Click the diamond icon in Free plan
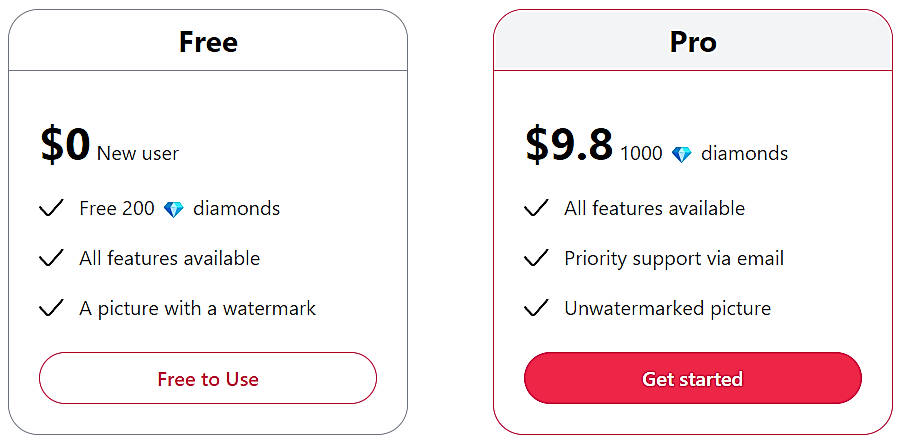This screenshot has width=903, height=442. coord(174,209)
